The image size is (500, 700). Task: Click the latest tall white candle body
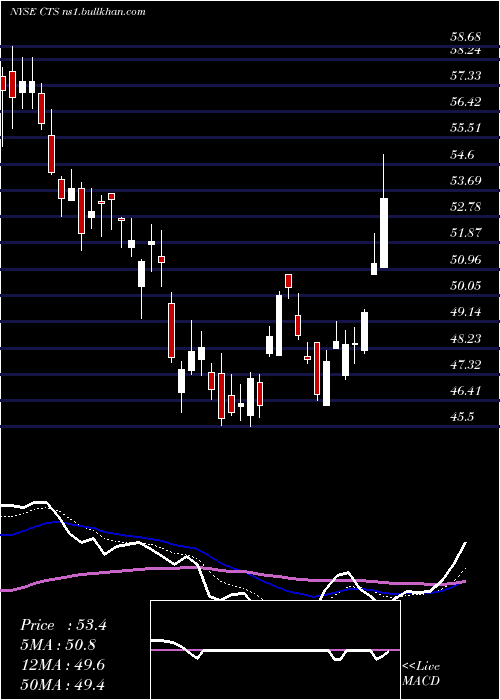(384, 233)
